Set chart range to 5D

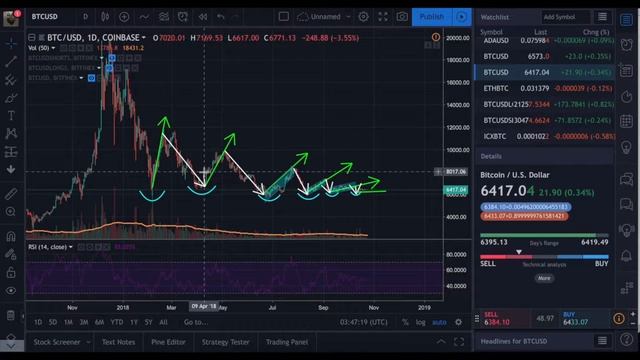coord(53,322)
